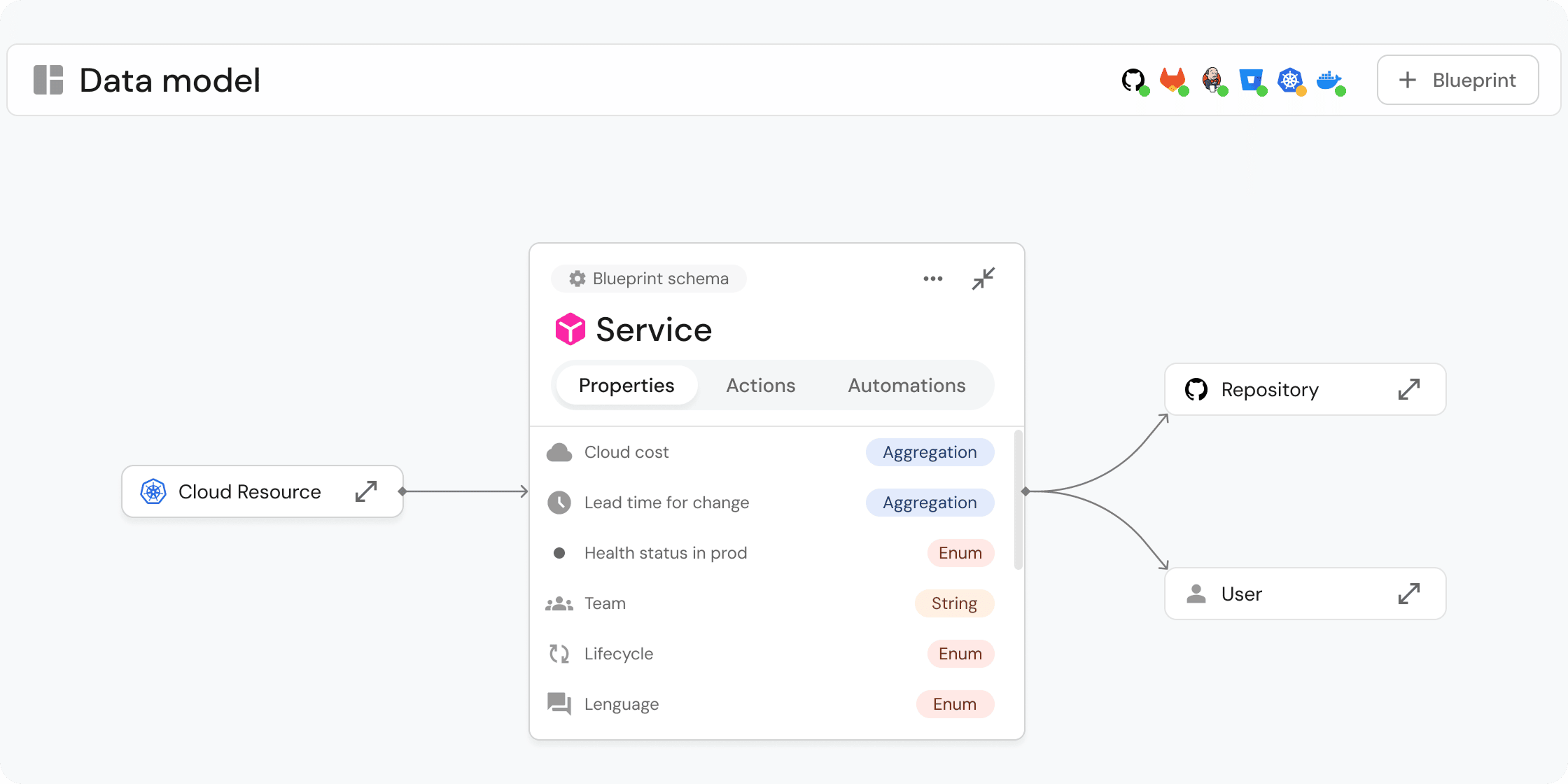Viewport: 1568px width, 784px height.
Task: Click the add Blueprint button
Action: (x=1457, y=80)
